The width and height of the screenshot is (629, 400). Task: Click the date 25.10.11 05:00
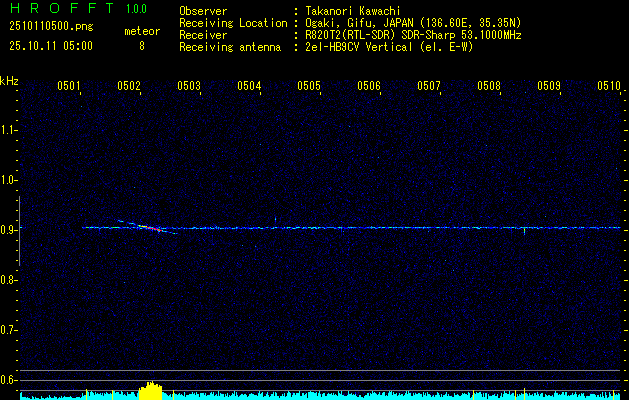tap(50, 45)
